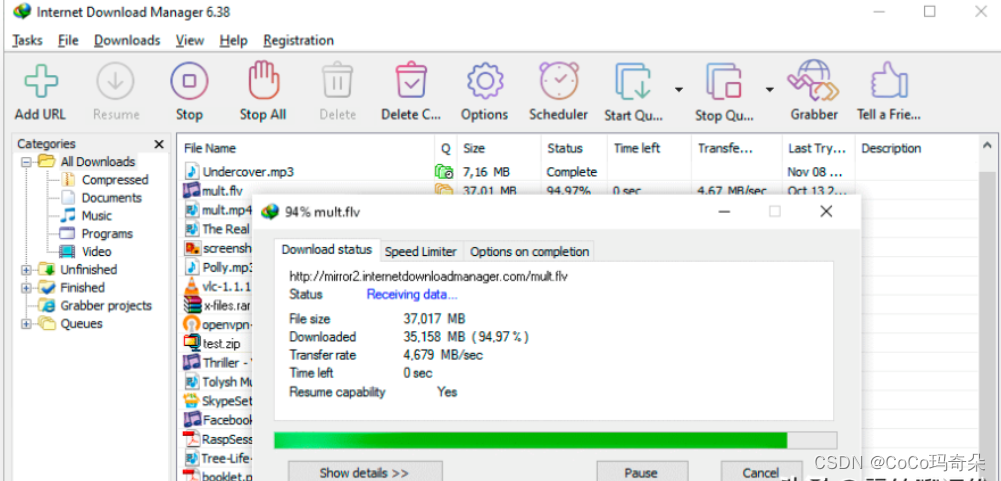1001x481 pixels.
Task: Open the Tasks menu
Action: click(27, 40)
